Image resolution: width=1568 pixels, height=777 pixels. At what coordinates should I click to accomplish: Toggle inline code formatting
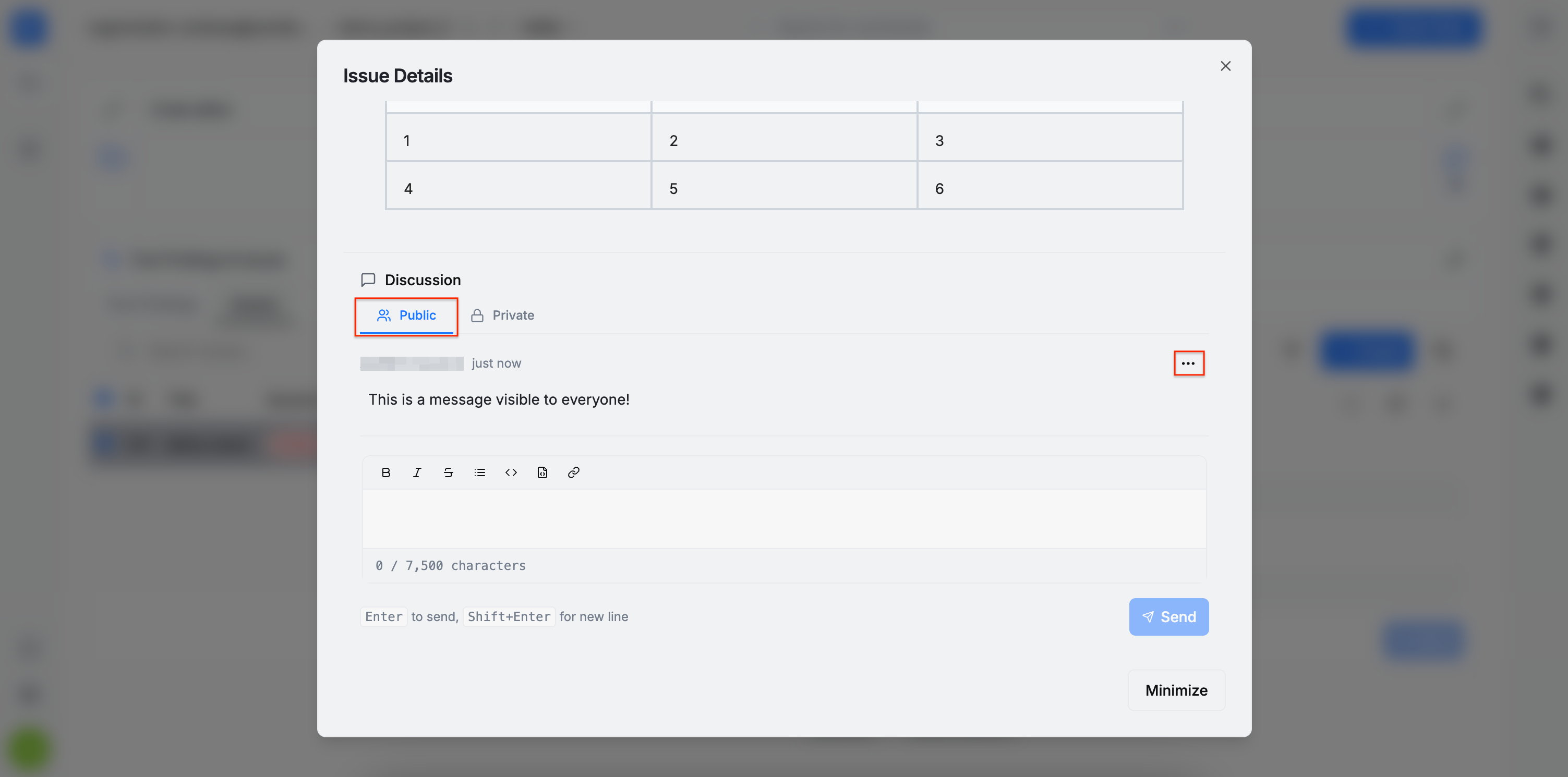(511, 472)
